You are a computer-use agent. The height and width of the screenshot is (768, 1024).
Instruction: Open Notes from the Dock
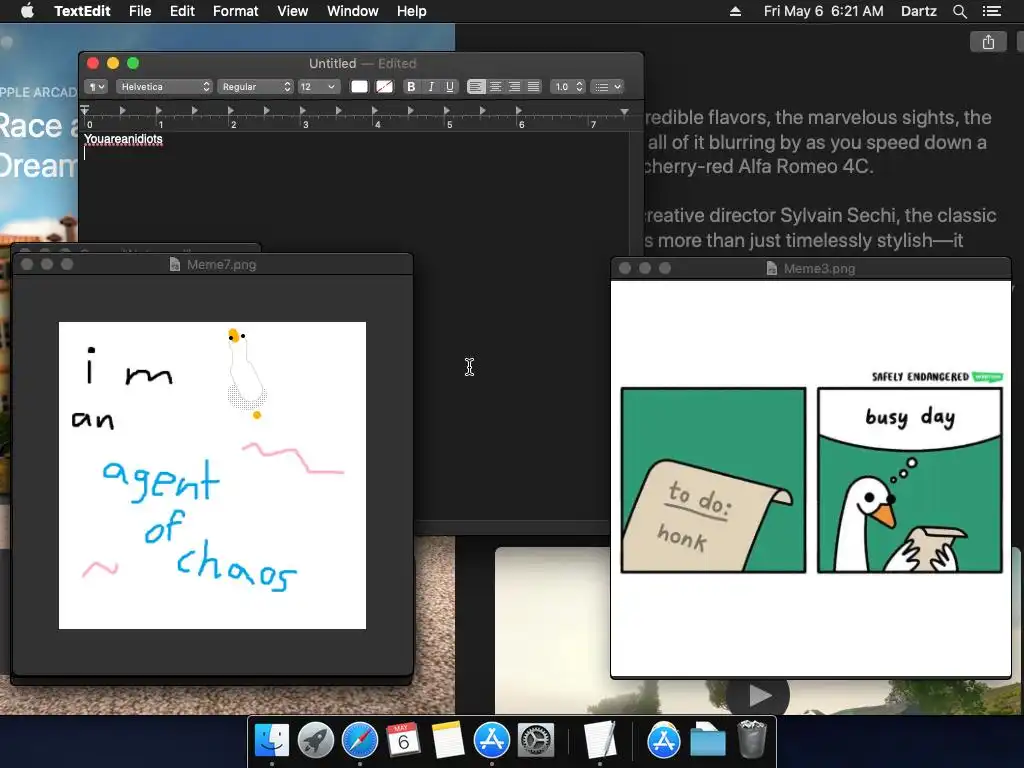tap(447, 740)
